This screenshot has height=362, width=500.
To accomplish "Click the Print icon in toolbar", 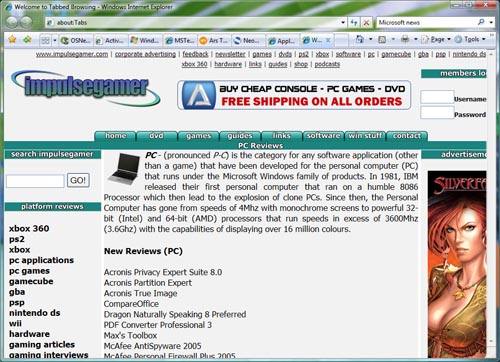I will pyautogui.click(x=405, y=39).
